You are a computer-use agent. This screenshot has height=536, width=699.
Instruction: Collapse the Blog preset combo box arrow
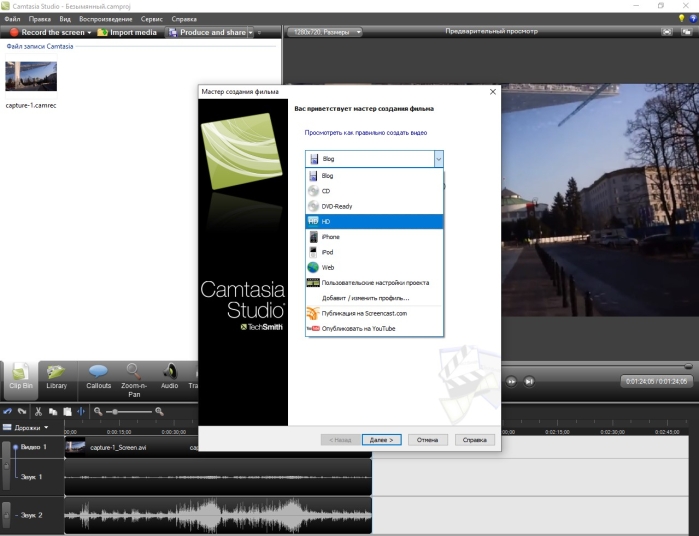click(439, 159)
